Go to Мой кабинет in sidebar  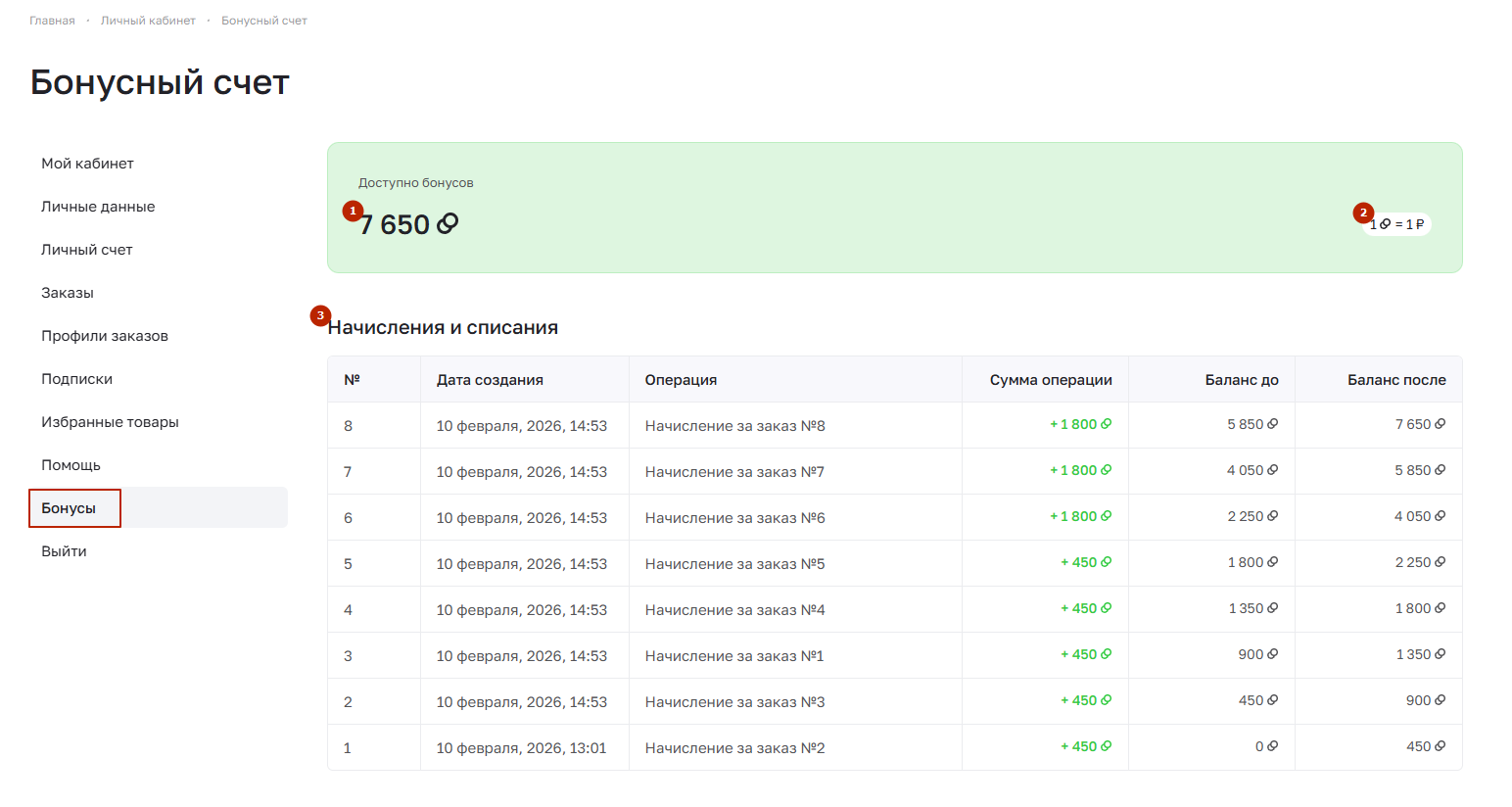(x=87, y=164)
